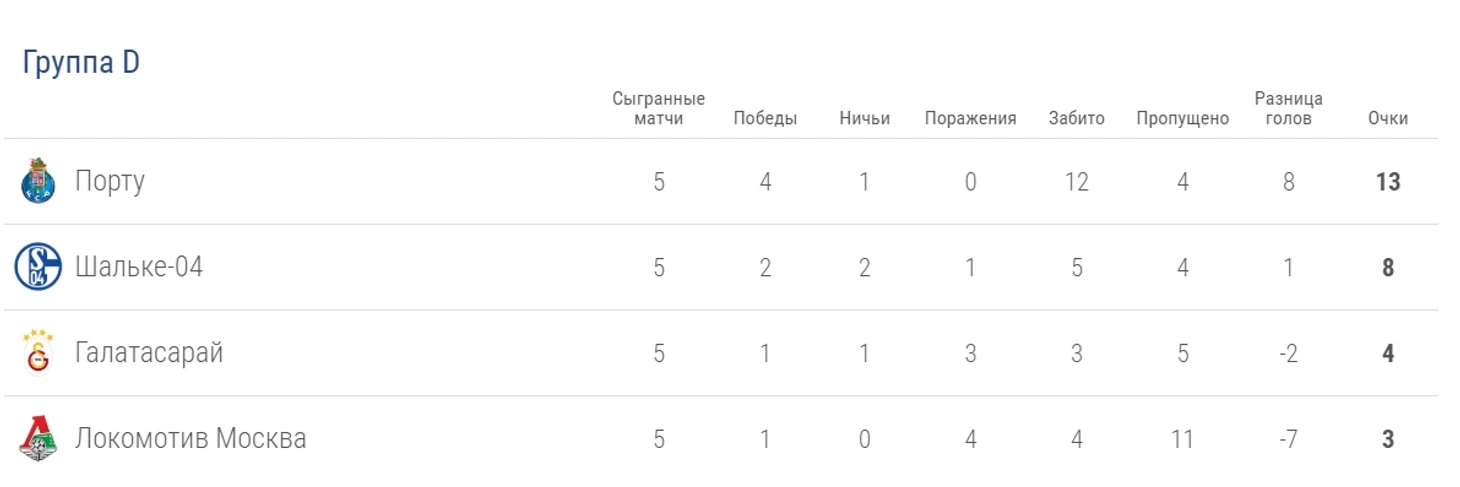Click the Поражения column header
1460x487 pixels.
coord(970,118)
